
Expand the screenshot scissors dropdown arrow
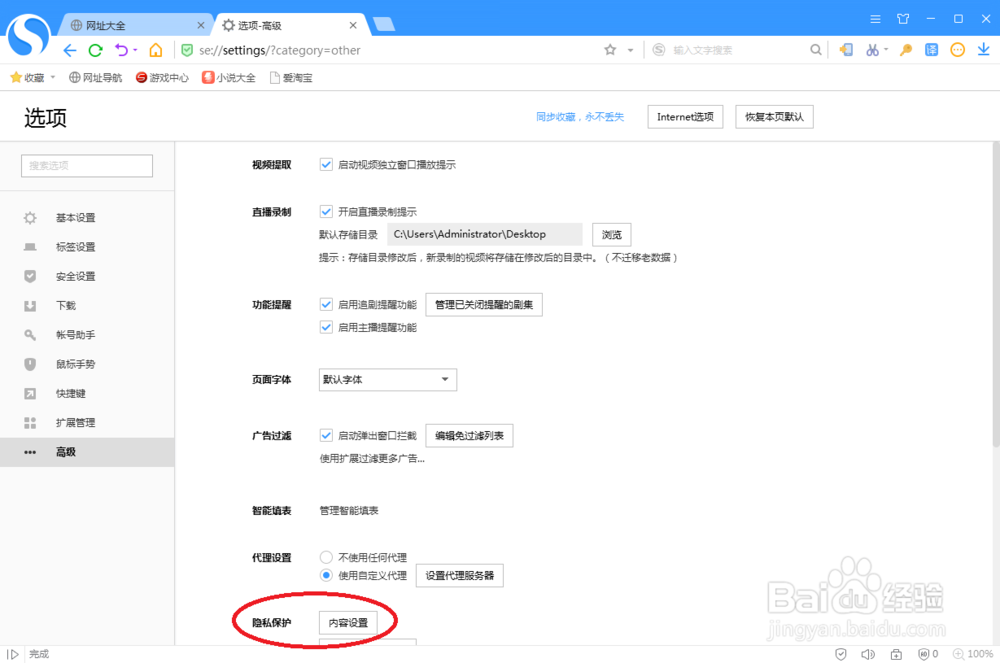tap(886, 49)
